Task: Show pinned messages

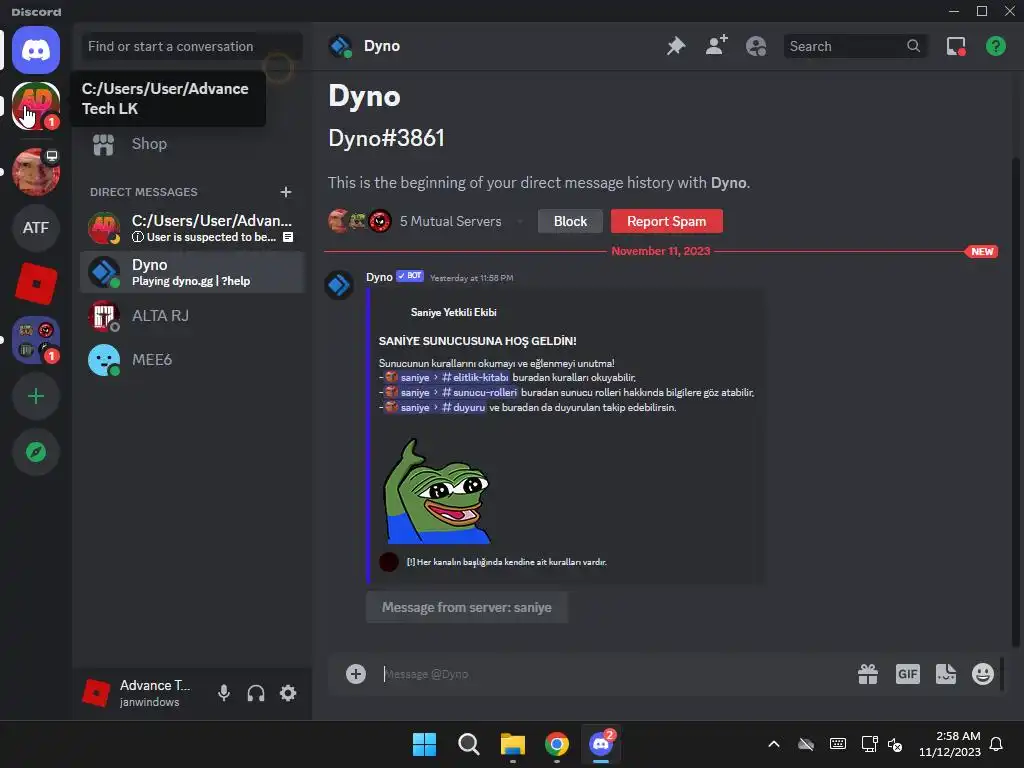Action: point(676,46)
